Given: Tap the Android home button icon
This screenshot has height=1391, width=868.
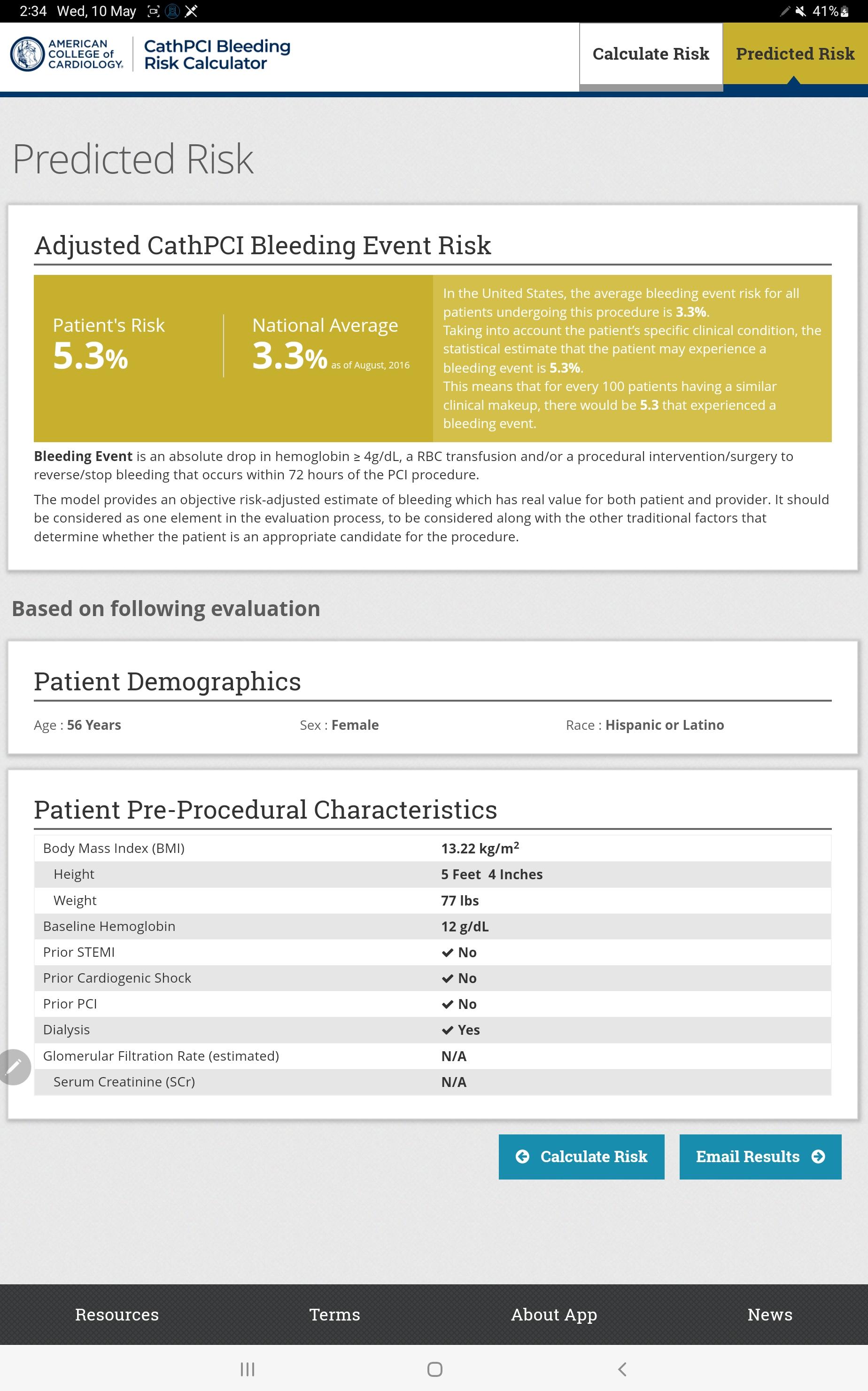Looking at the screenshot, I should click(x=434, y=1369).
